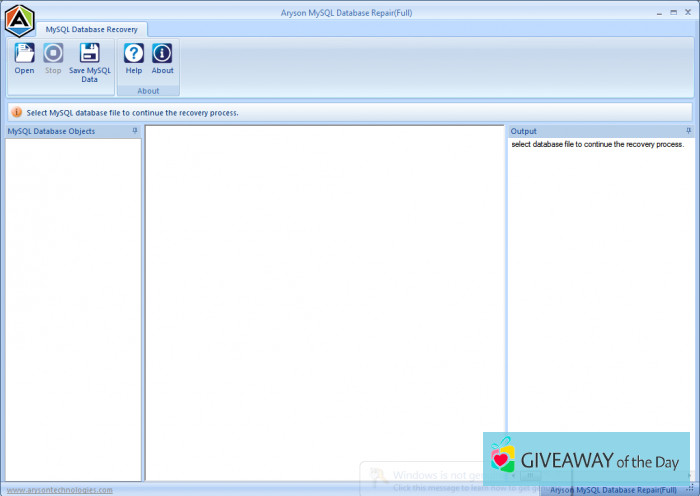Click the Giveaway of the Day banner
The width and height of the screenshot is (700, 496).
(x=586, y=460)
